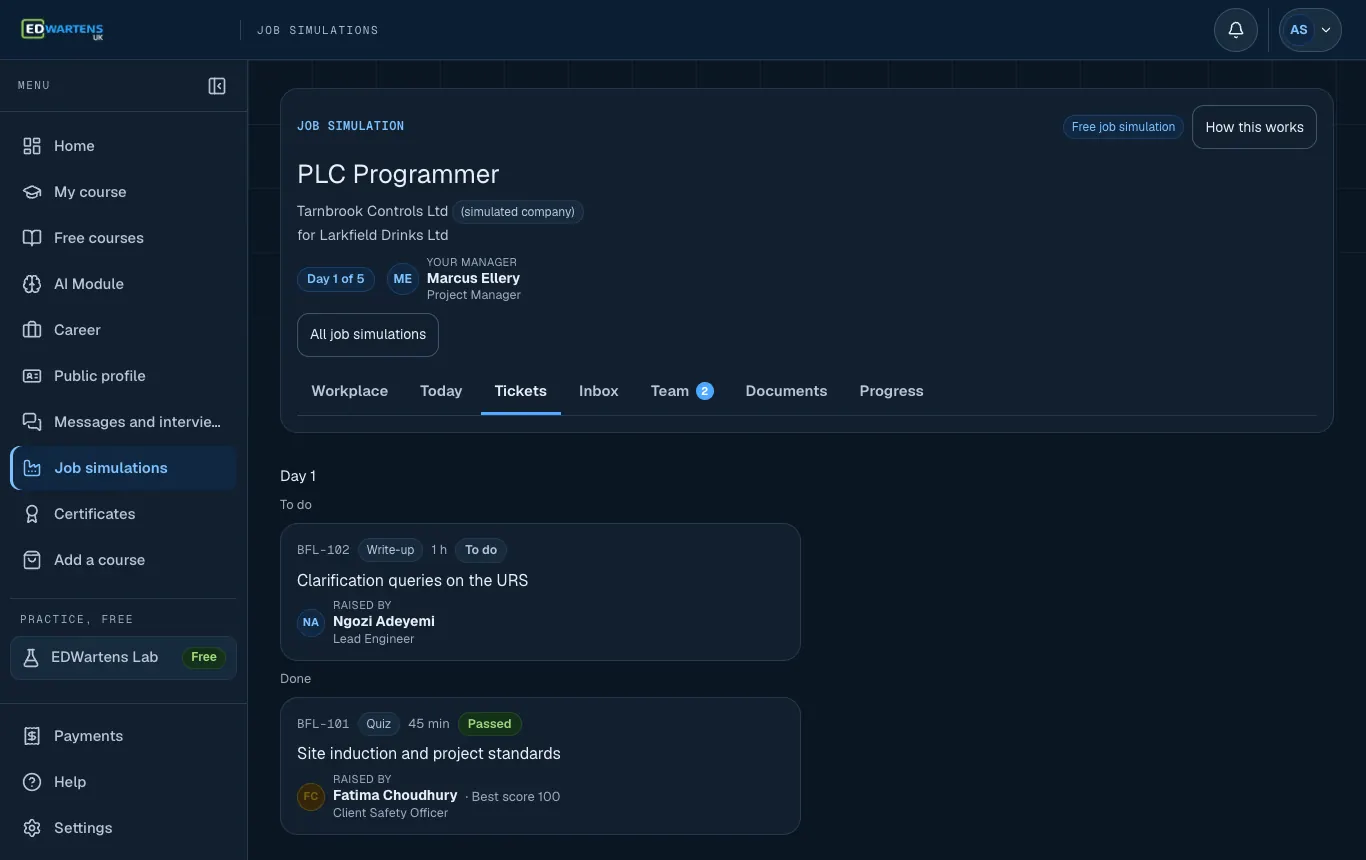Open the Team tab
Screen dimensions: 1366x860
(x=682, y=391)
